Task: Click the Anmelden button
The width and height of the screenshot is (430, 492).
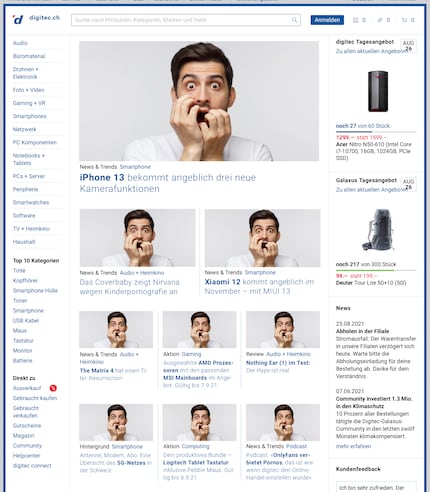Action: pos(327,20)
